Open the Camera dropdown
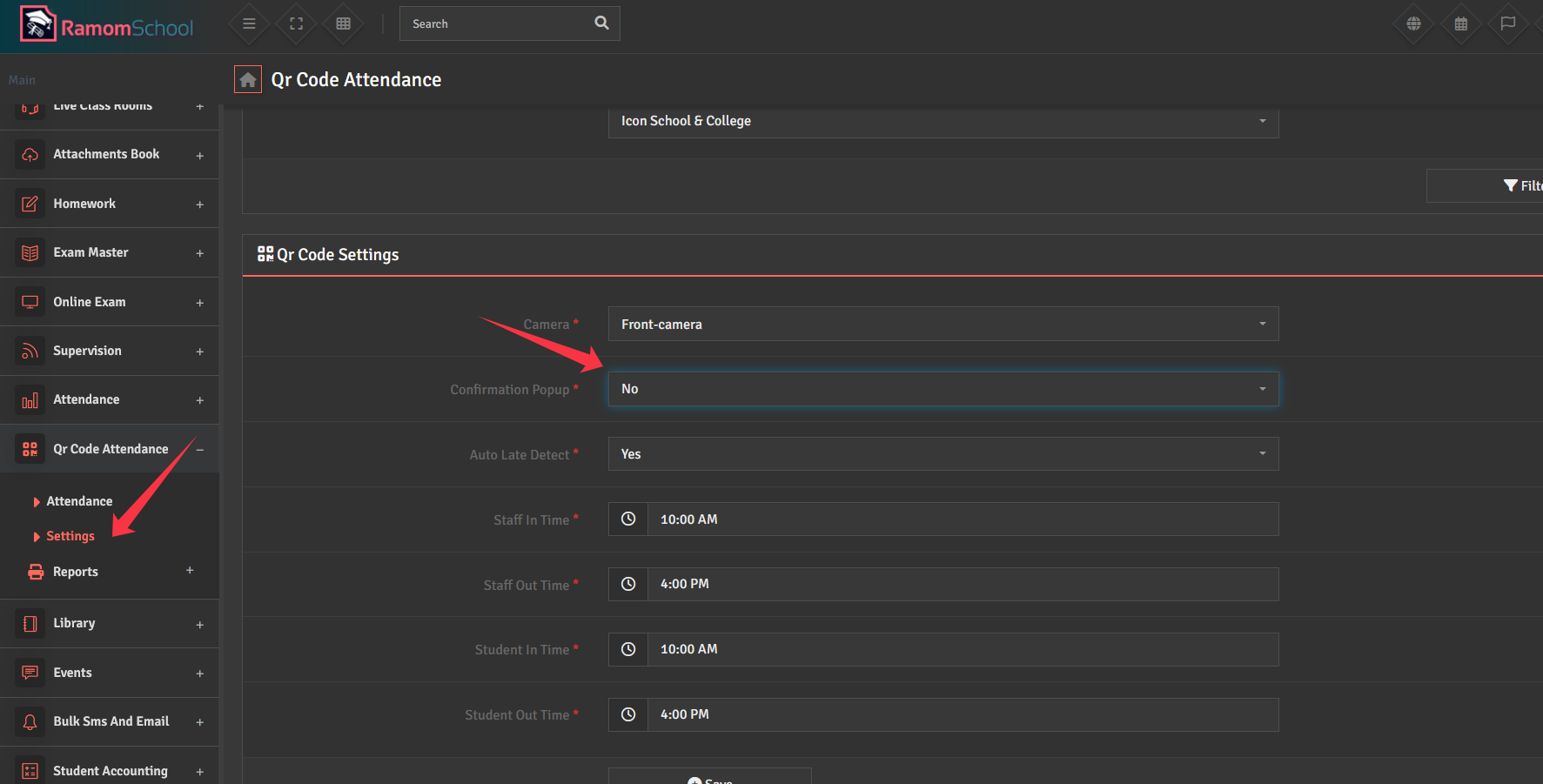Viewport: 1543px width, 784px height. [943, 324]
